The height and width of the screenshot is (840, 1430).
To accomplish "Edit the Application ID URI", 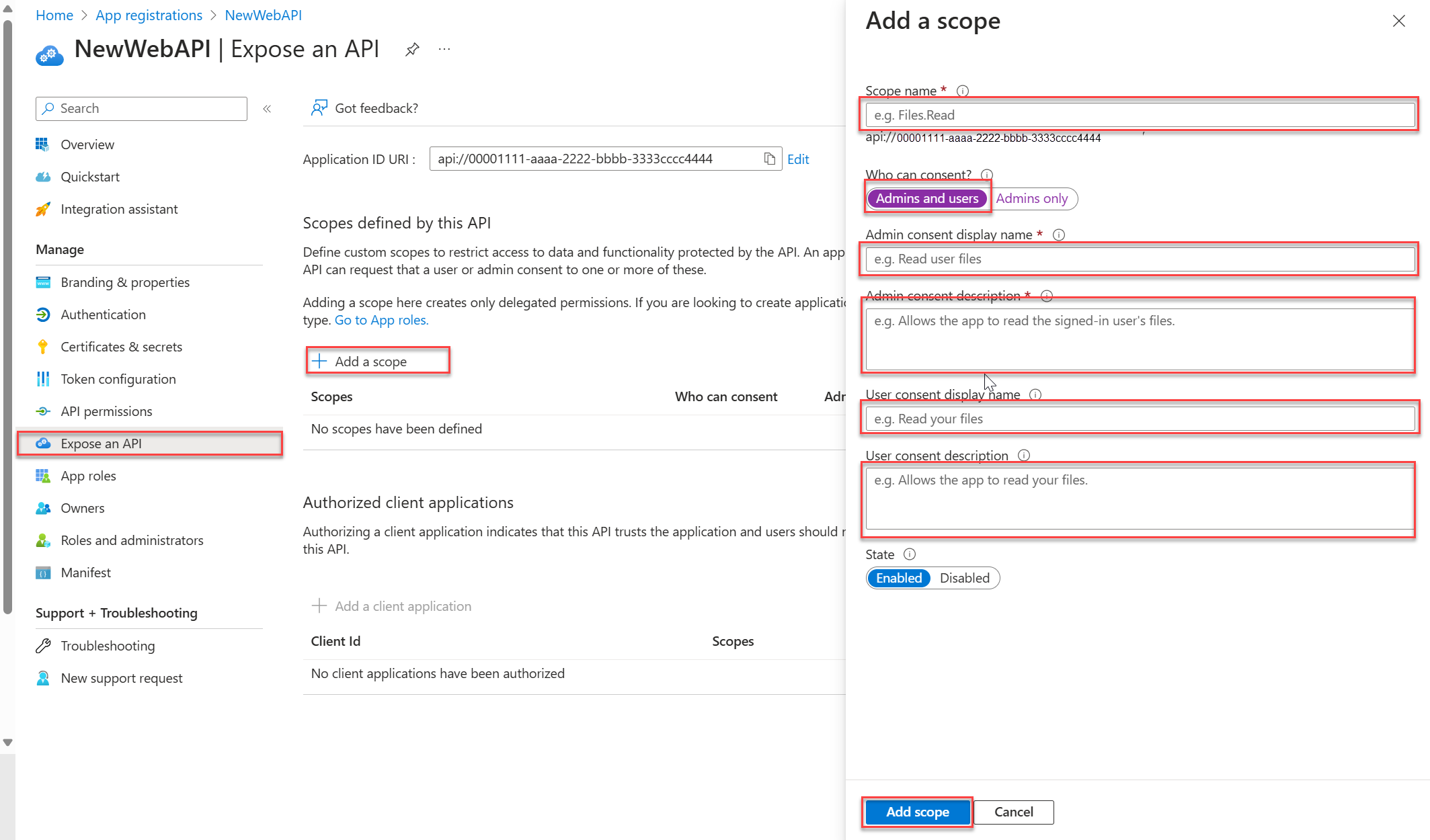I will (798, 159).
